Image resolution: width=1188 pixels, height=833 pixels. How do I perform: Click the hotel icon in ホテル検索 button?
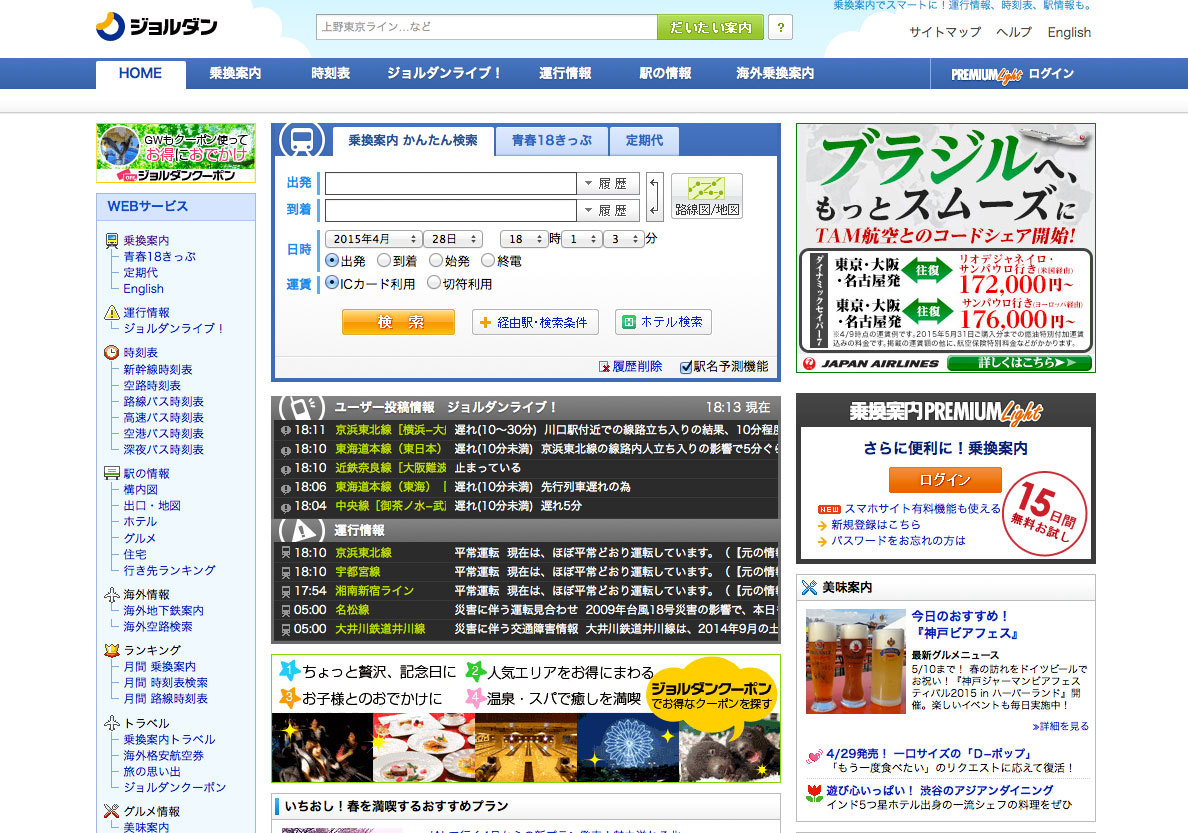628,322
